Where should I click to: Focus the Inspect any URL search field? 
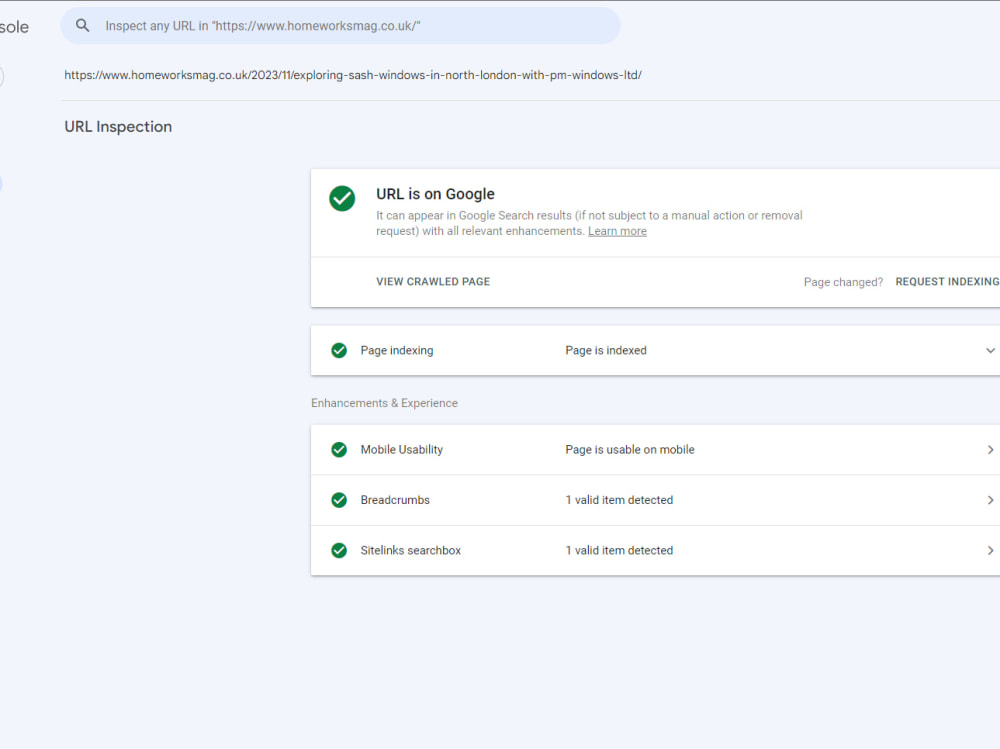[x=340, y=26]
